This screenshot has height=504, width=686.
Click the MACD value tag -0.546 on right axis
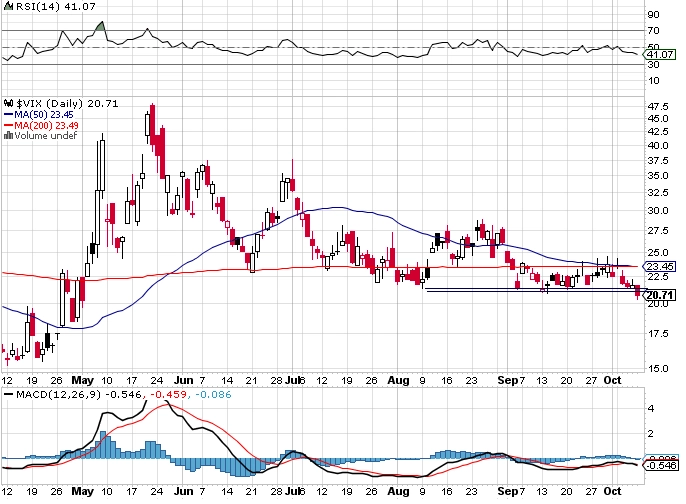[x=659, y=466]
